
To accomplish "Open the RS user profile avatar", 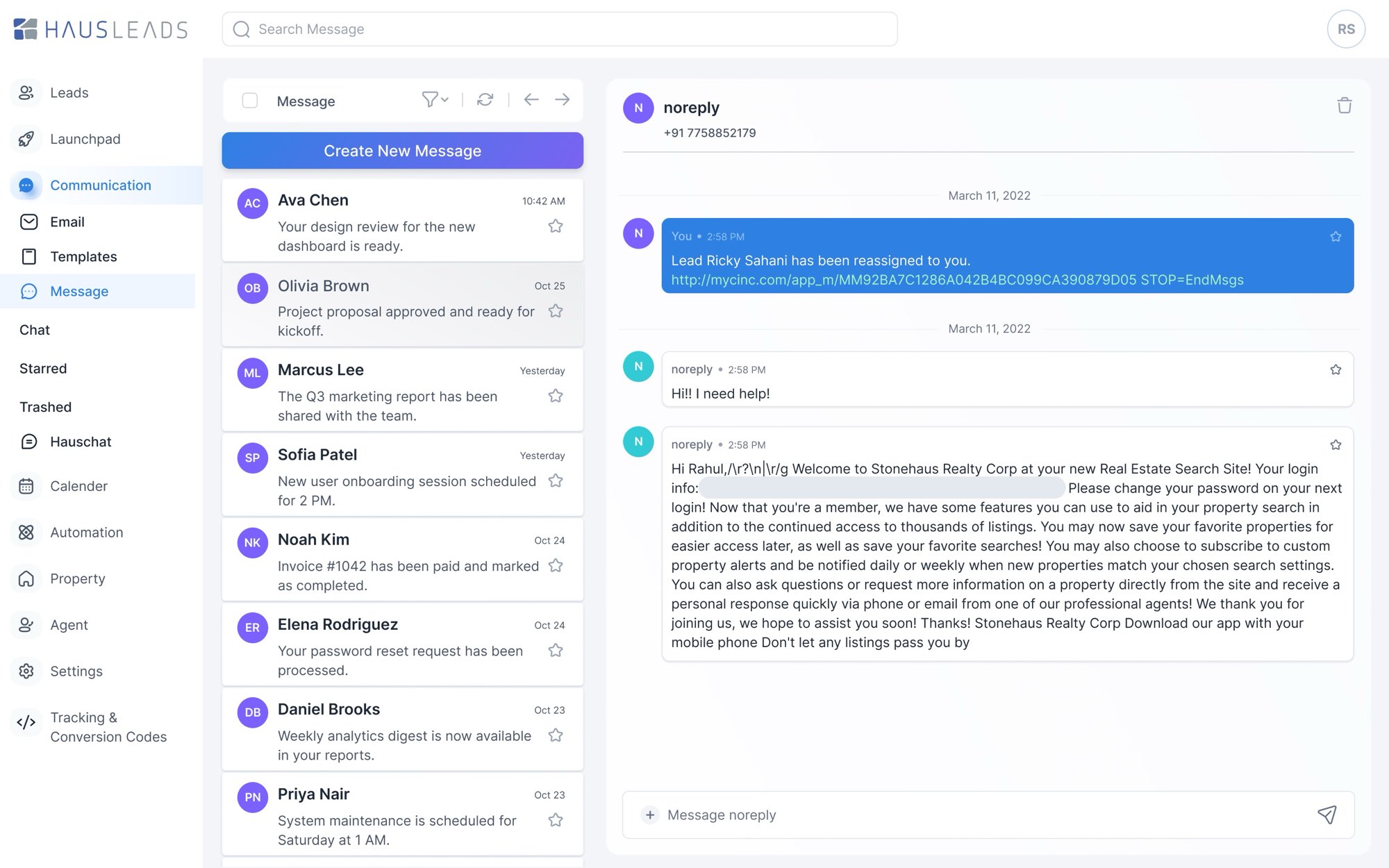I will click(x=1346, y=29).
